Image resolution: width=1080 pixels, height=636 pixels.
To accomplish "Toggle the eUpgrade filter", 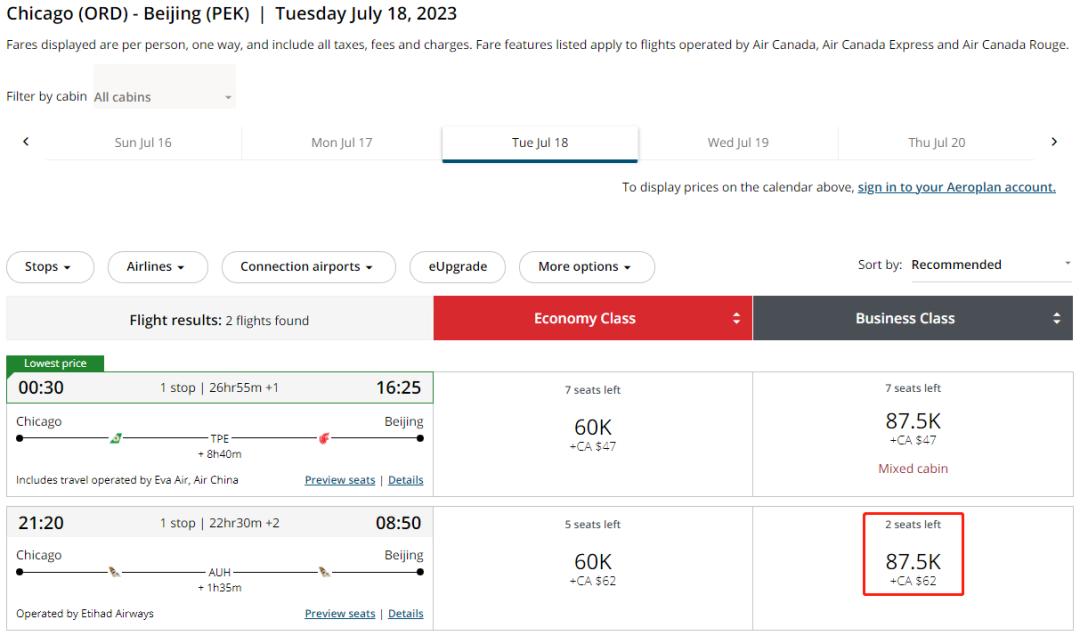I will [x=459, y=267].
